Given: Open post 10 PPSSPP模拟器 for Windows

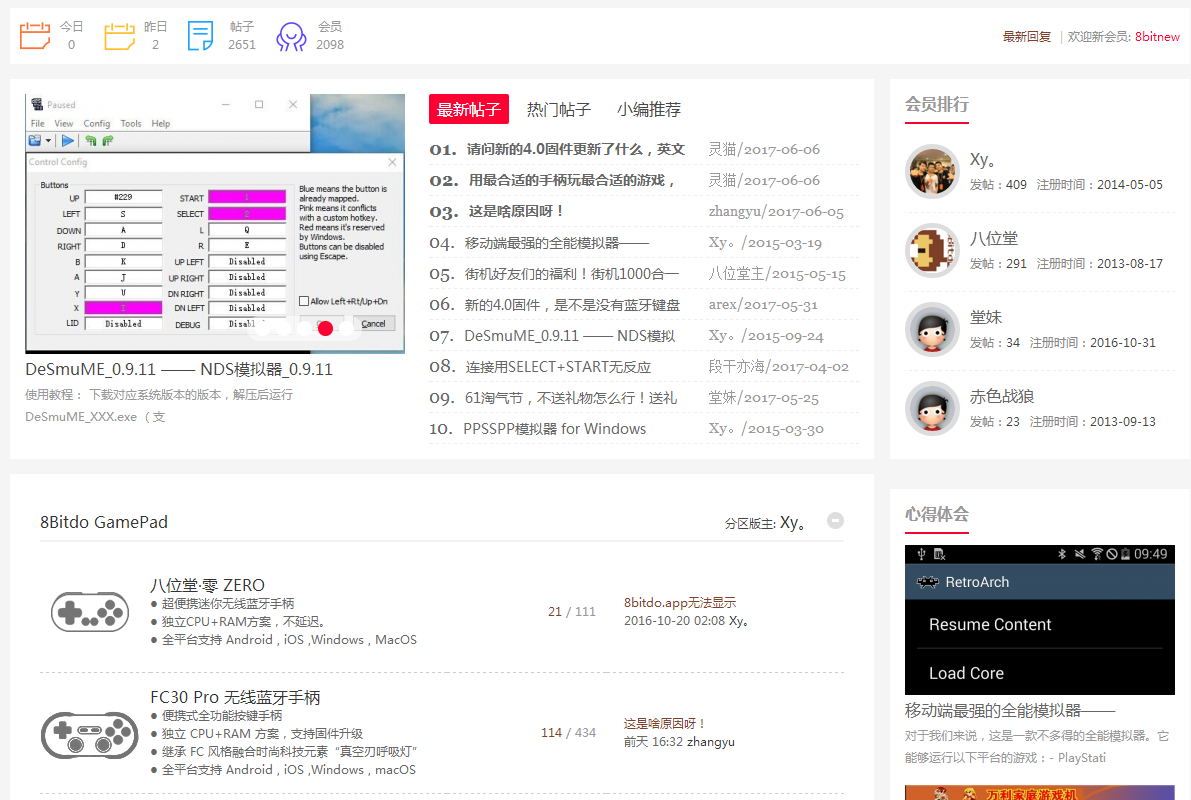Looking at the screenshot, I should (554, 429).
